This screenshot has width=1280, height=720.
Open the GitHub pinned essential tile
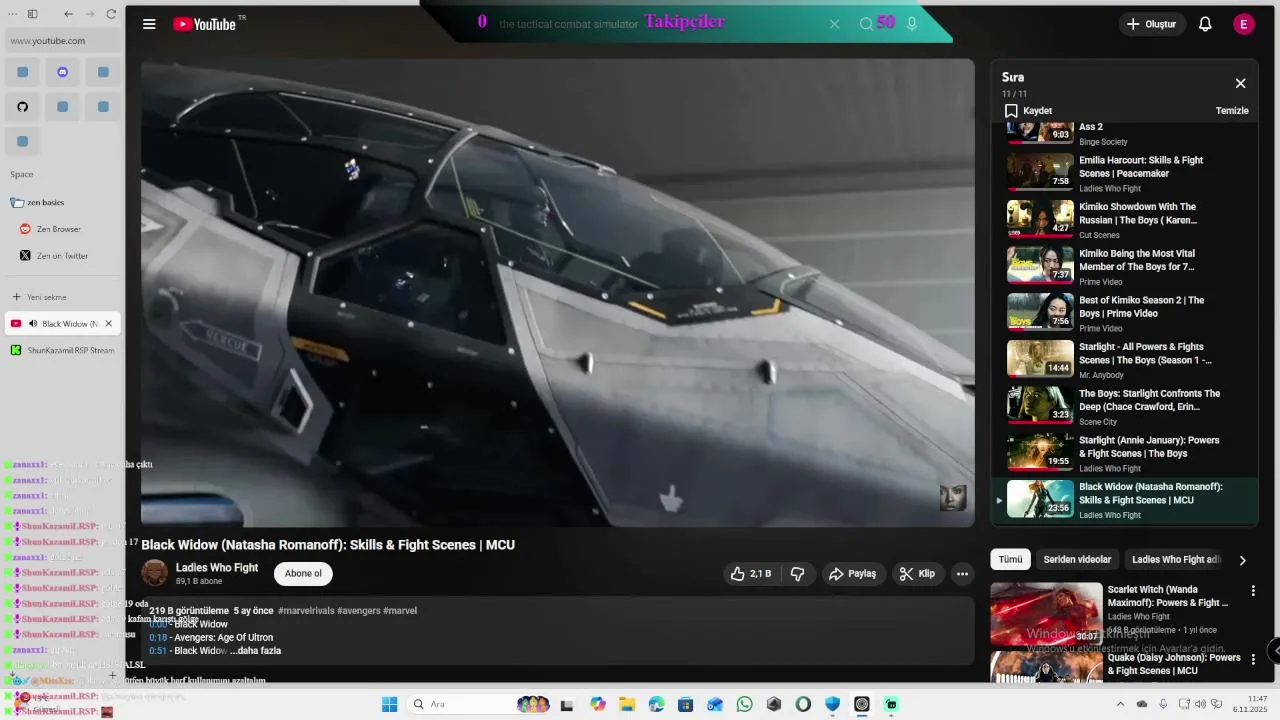coord(22,106)
